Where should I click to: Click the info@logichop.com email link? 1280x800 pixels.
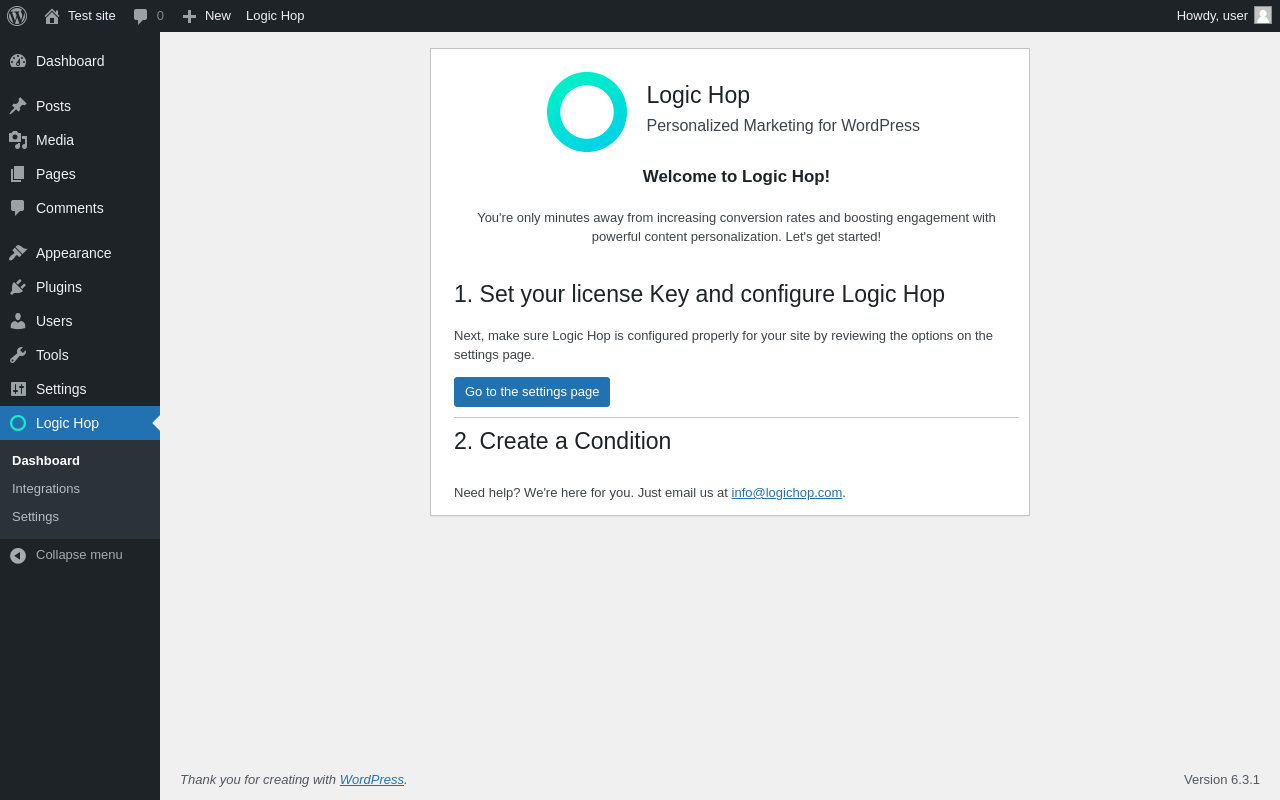pos(787,493)
